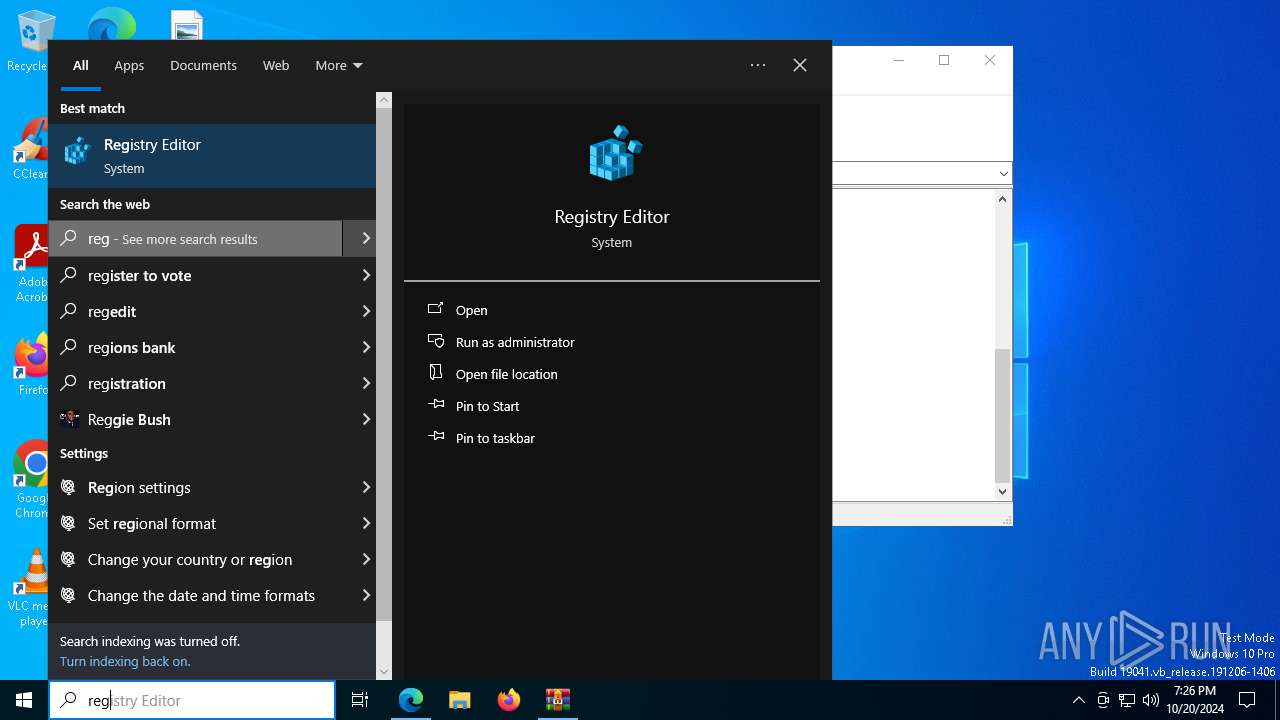The image size is (1280, 720).
Task: Click the Pin to Start pin icon
Action: point(436,405)
